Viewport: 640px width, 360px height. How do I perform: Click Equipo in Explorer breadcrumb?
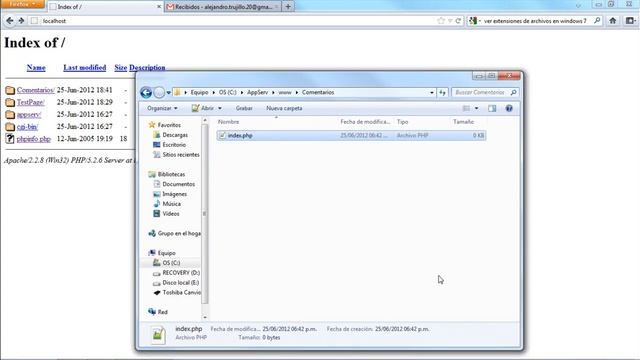click(x=199, y=93)
